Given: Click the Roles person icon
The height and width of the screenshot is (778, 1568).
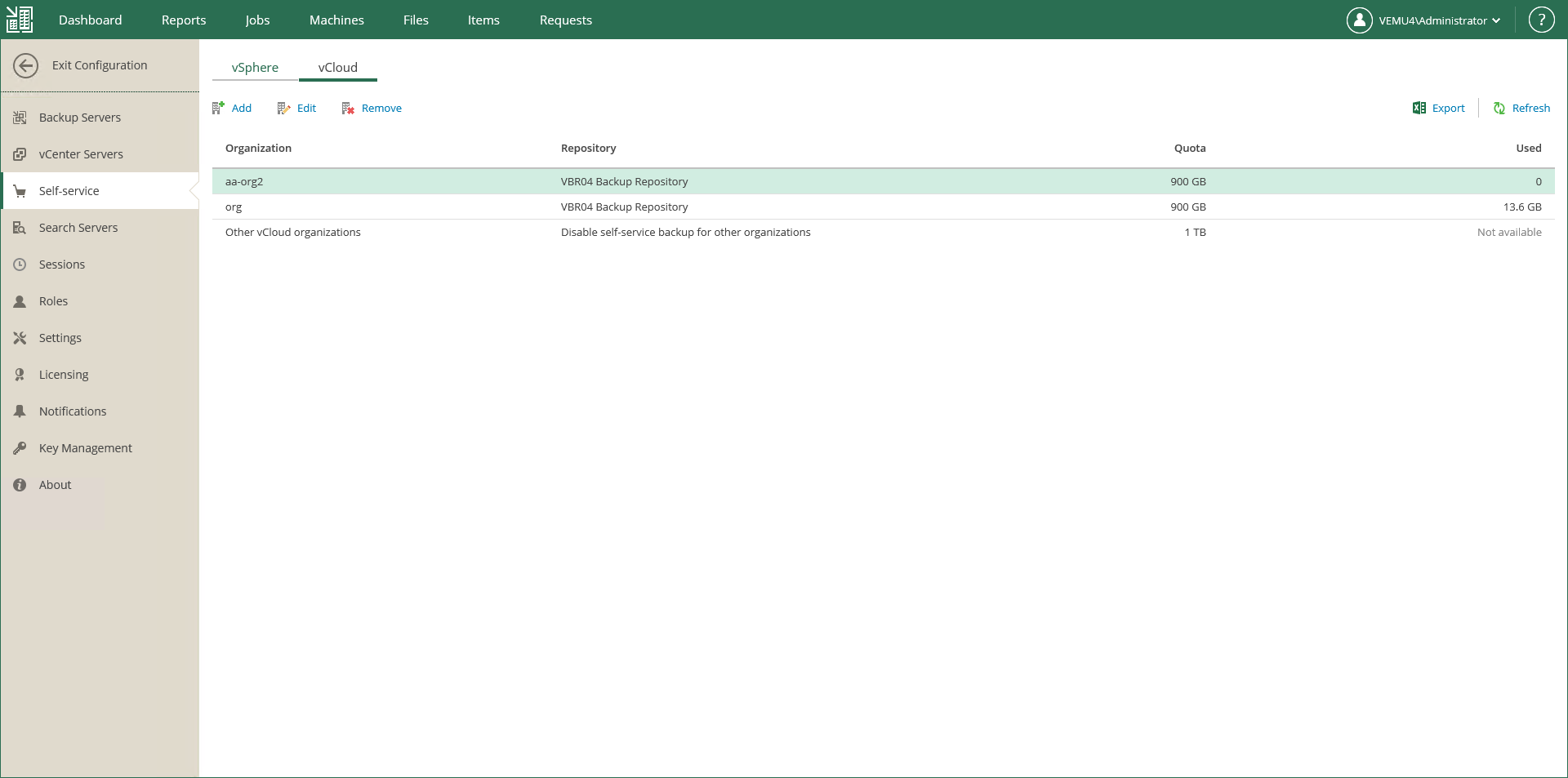Looking at the screenshot, I should click(x=20, y=301).
